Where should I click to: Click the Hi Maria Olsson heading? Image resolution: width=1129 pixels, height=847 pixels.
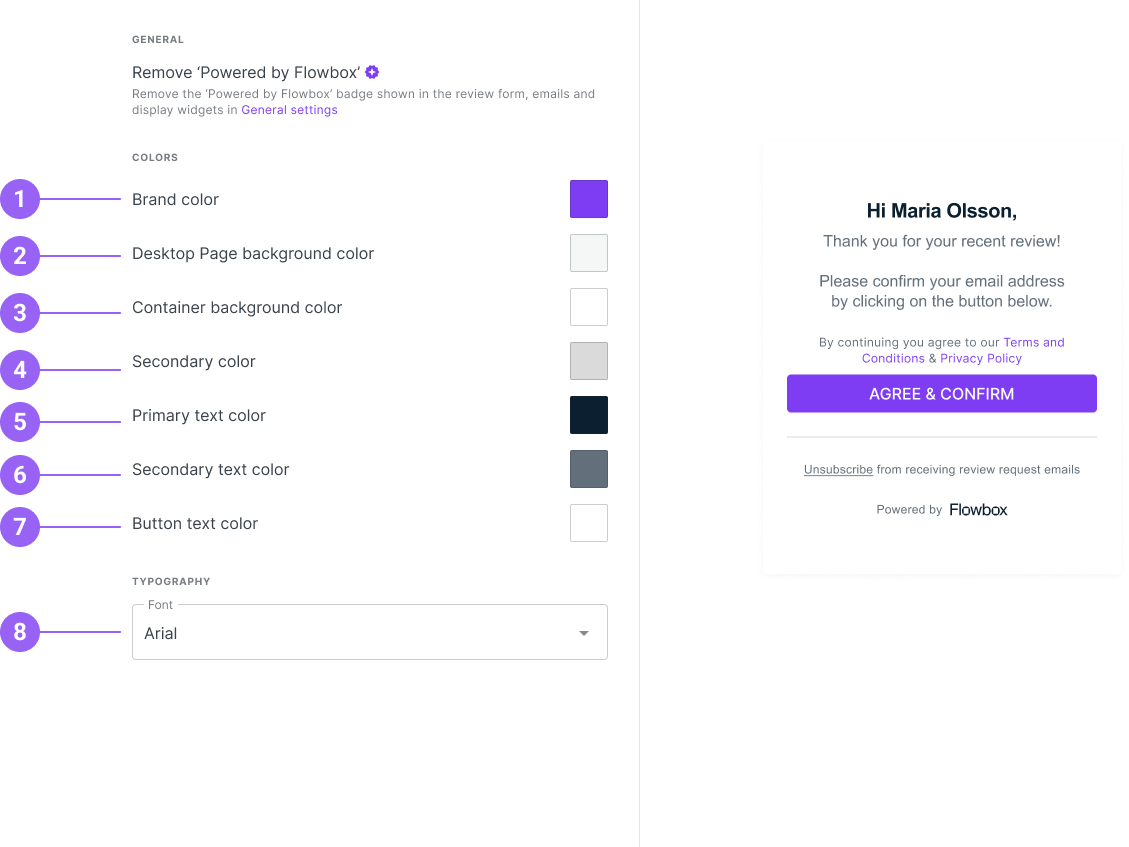pyautogui.click(x=941, y=211)
